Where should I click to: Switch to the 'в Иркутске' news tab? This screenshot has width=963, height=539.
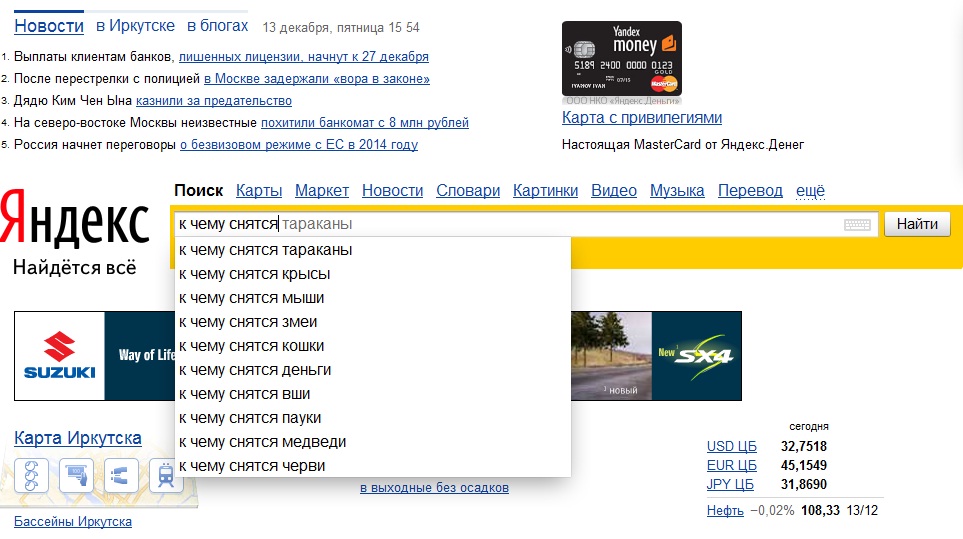tap(135, 26)
